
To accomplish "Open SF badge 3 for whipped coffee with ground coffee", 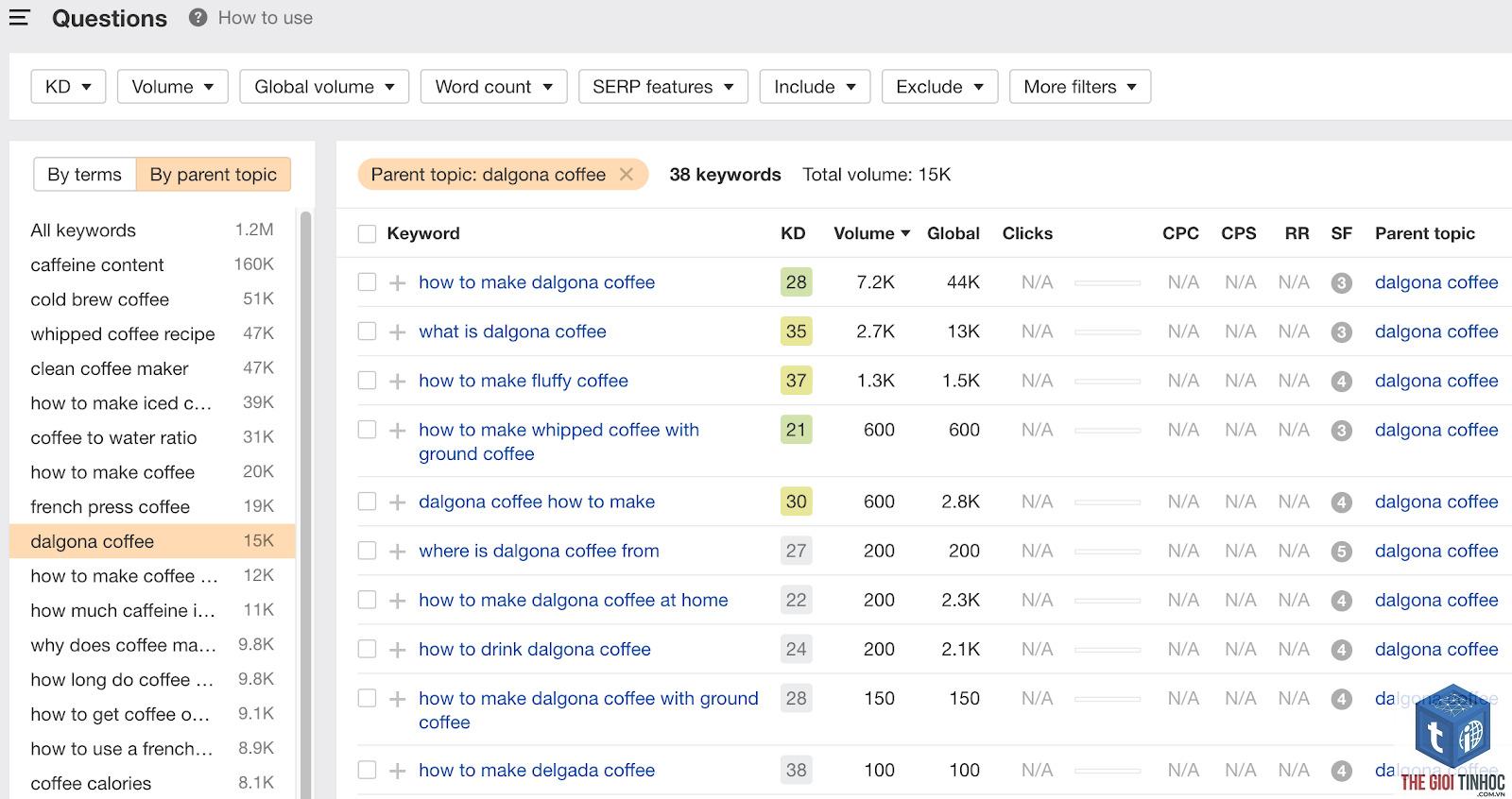I will click(x=1341, y=430).
